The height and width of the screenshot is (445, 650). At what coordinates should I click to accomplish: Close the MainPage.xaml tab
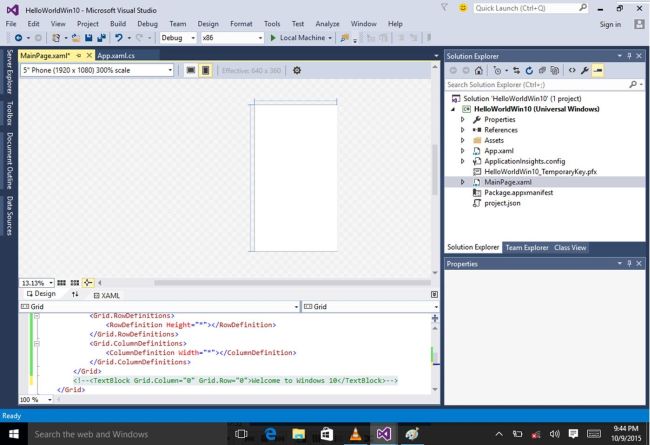point(89,55)
